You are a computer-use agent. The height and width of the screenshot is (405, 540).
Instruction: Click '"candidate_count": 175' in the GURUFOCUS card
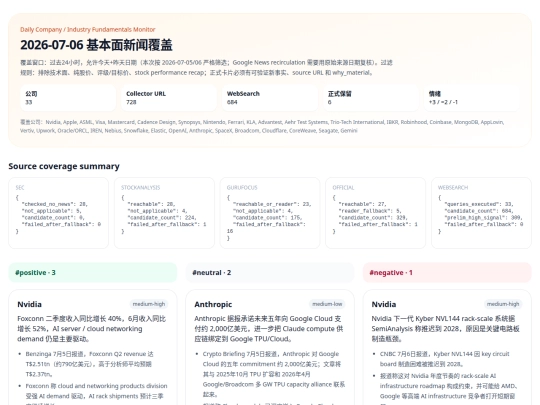(268, 218)
